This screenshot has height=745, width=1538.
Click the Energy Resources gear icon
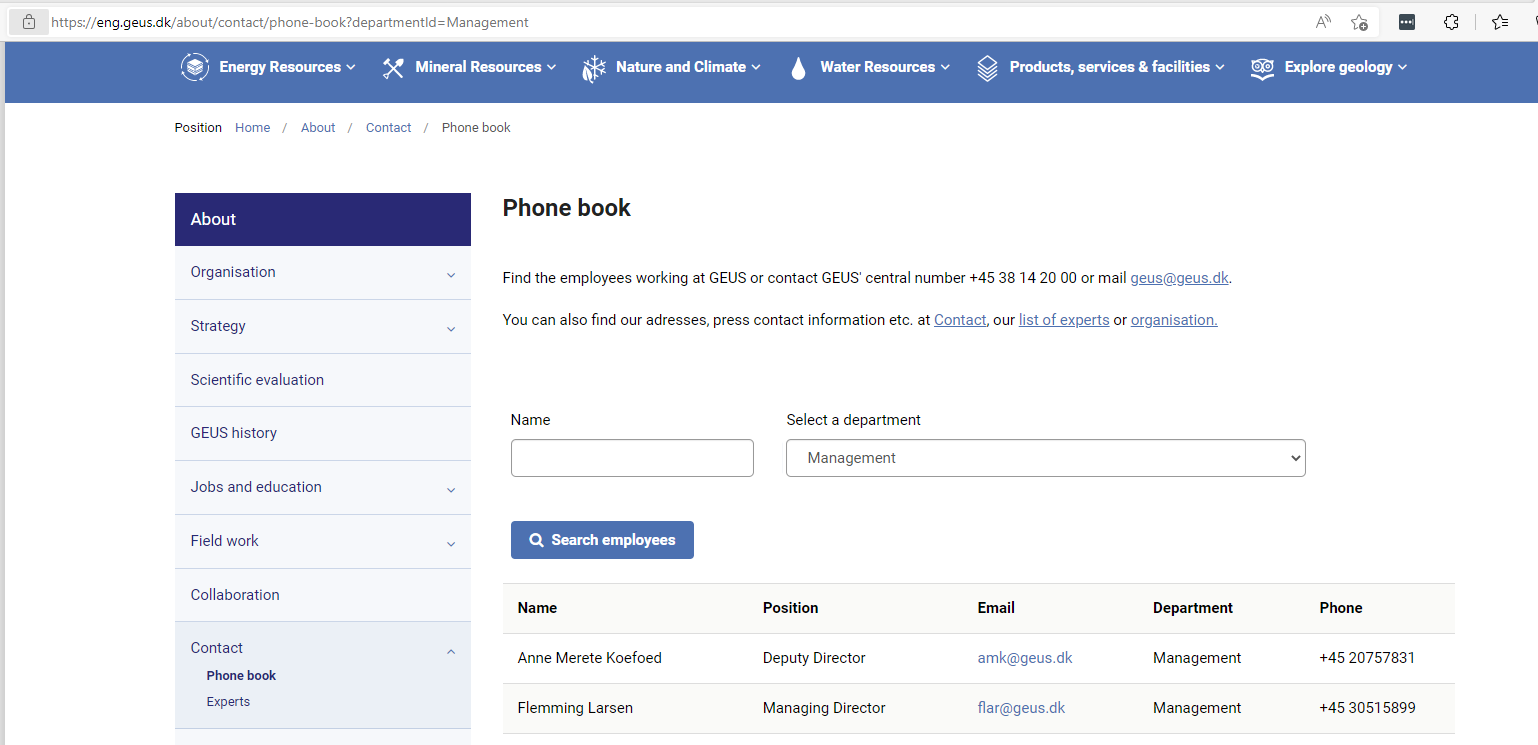194,67
